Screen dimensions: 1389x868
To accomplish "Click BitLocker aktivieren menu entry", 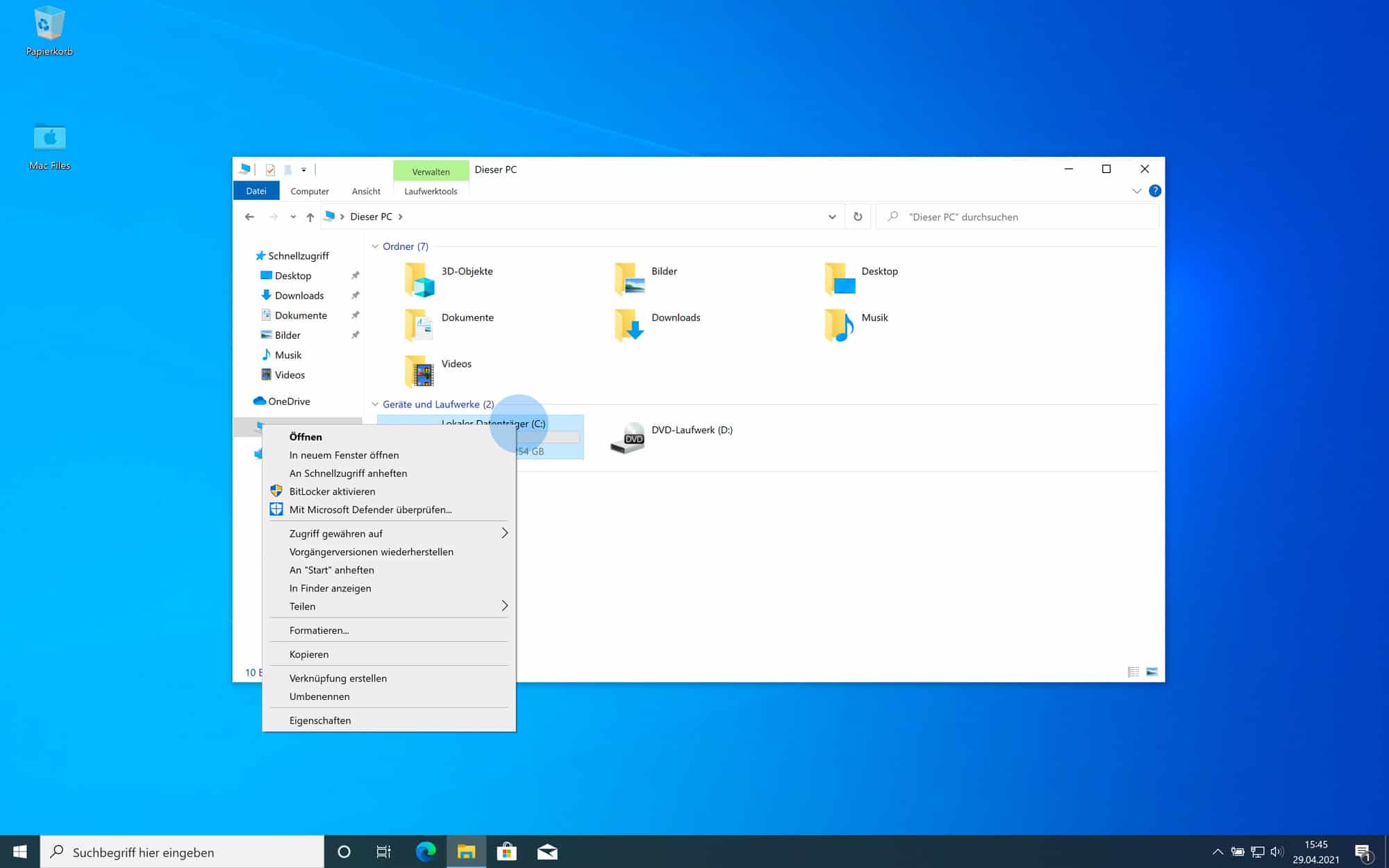I will pyautogui.click(x=389, y=491).
